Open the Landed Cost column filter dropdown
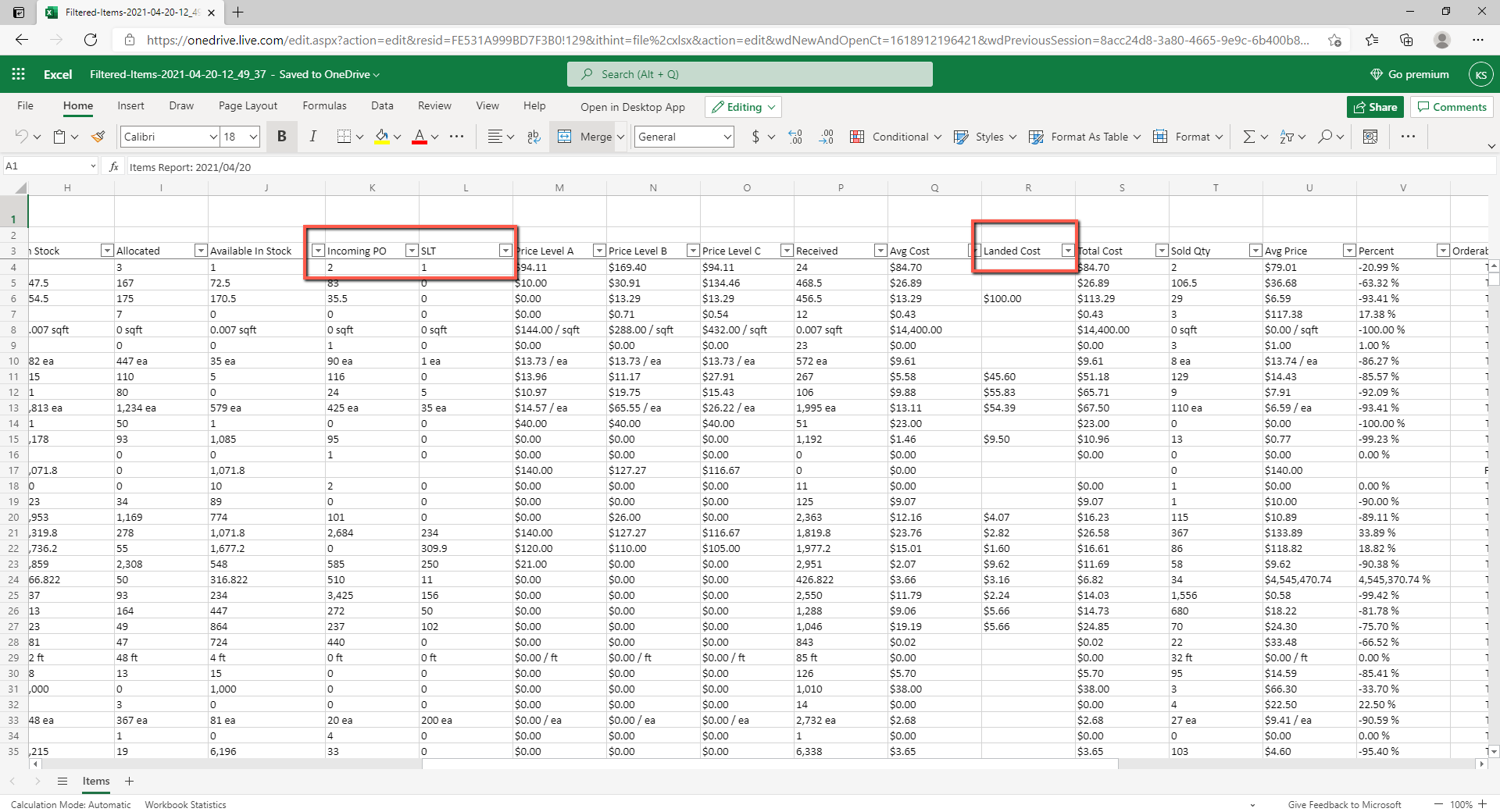 [1067, 251]
